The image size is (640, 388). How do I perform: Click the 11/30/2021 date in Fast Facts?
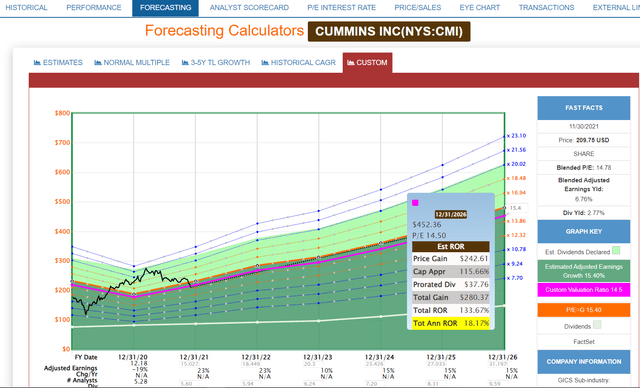pos(584,126)
